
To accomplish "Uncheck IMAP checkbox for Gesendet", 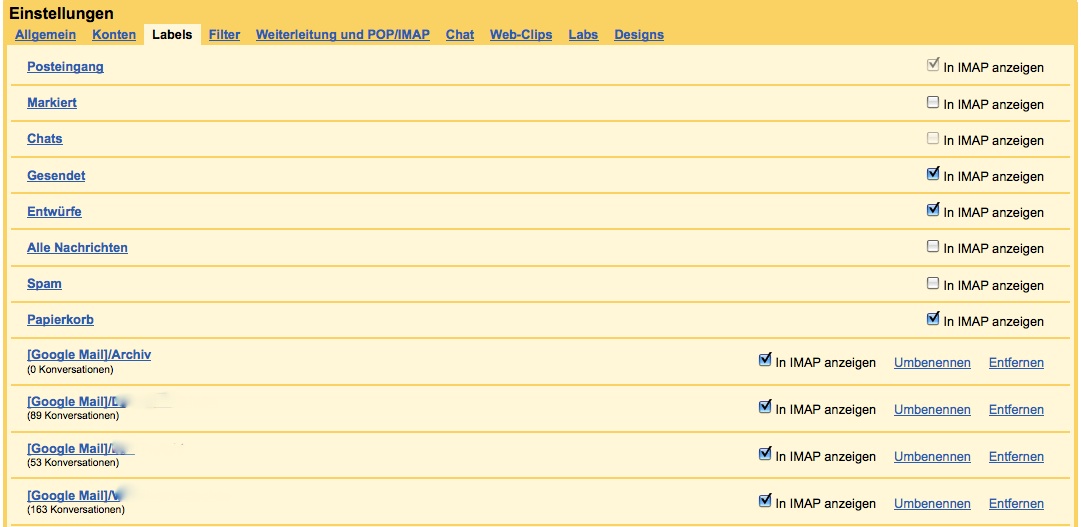I will point(933,174).
